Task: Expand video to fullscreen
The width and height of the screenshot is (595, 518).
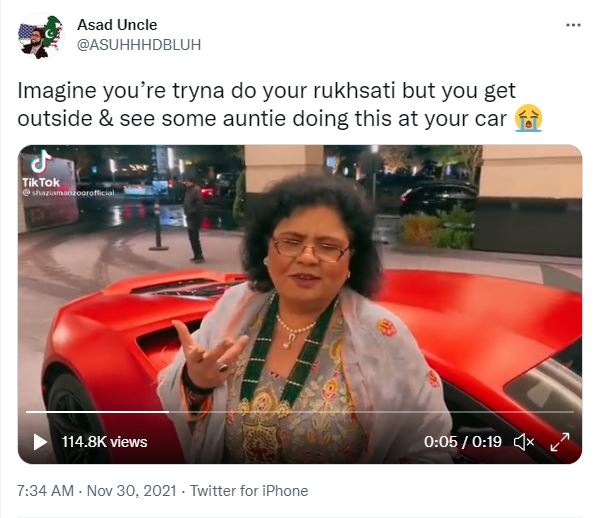Action: coord(560,442)
